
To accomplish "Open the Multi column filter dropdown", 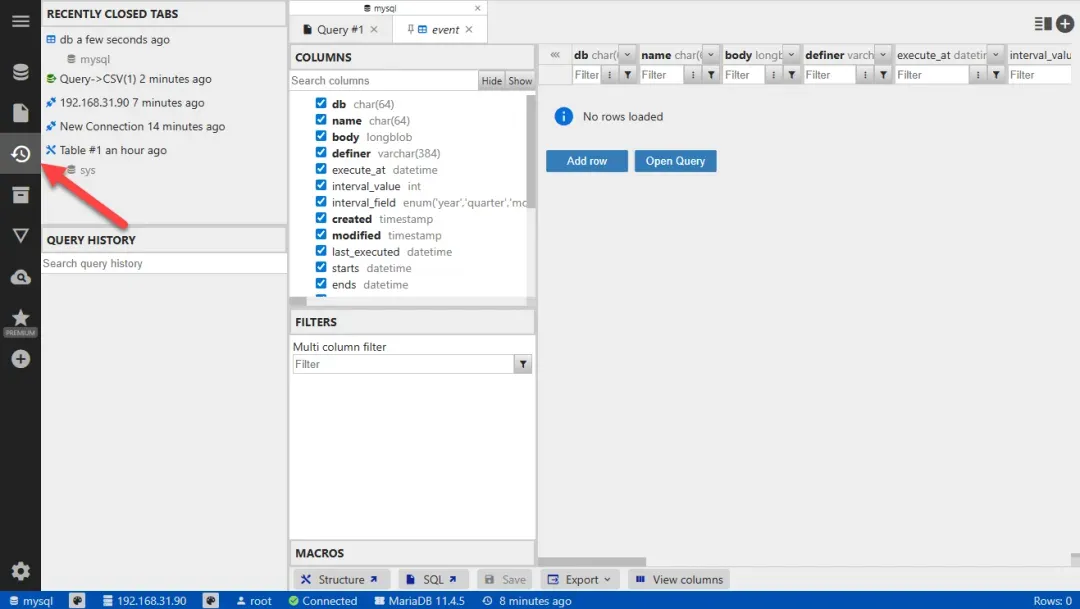I will (x=523, y=365).
